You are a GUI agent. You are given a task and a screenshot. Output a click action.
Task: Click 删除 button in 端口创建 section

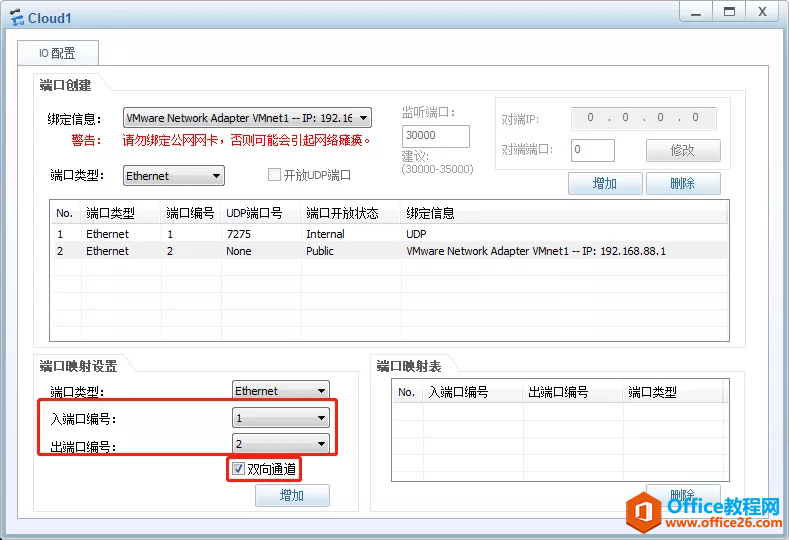tap(683, 183)
